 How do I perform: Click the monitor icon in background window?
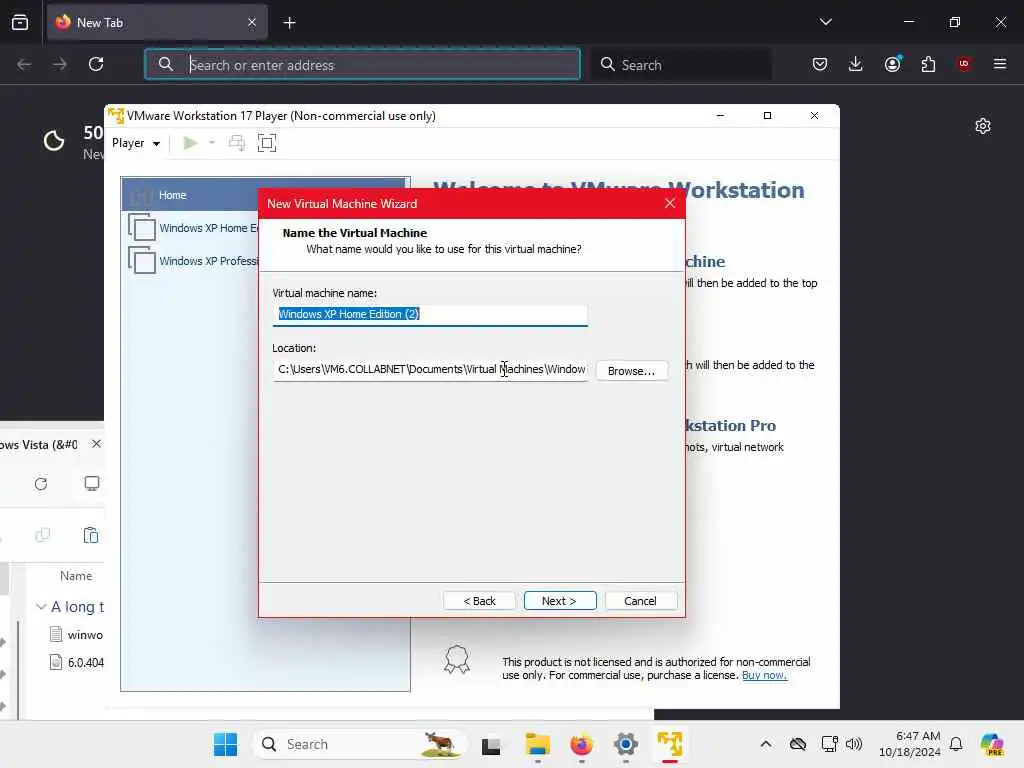tap(92, 484)
